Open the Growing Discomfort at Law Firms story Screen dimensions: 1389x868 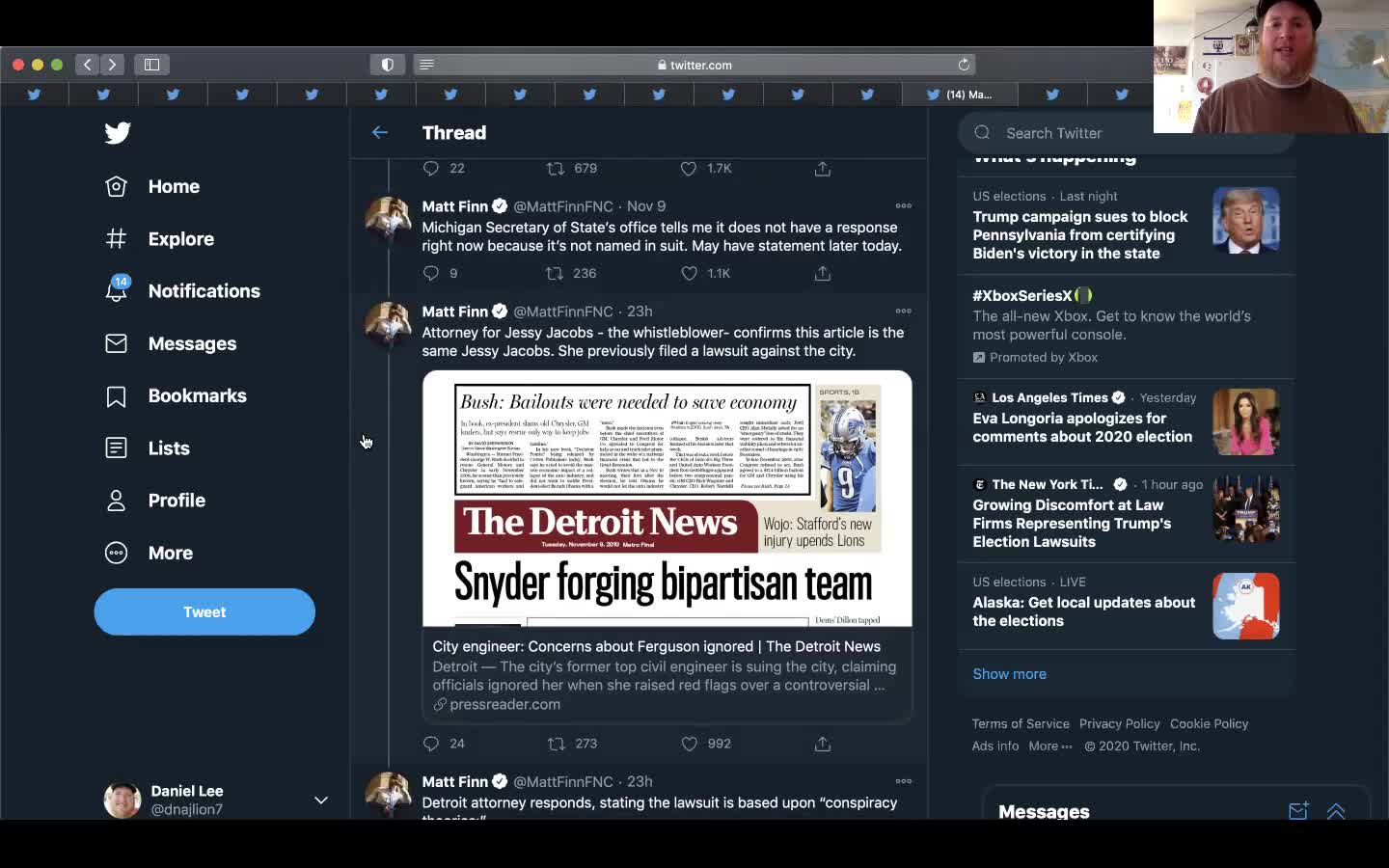pos(1126,514)
